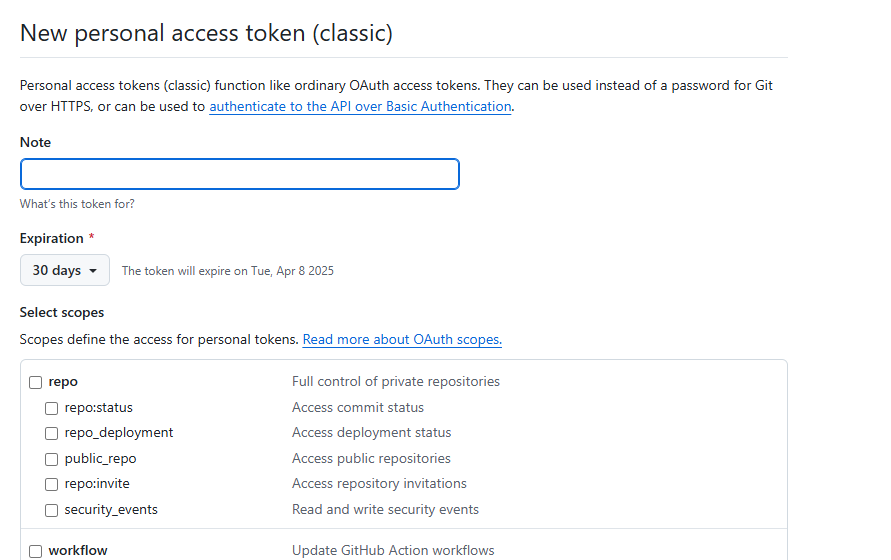This screenshot has width=891, height=560.
Task: Click the token expiry date text
Action: (228, 271)
